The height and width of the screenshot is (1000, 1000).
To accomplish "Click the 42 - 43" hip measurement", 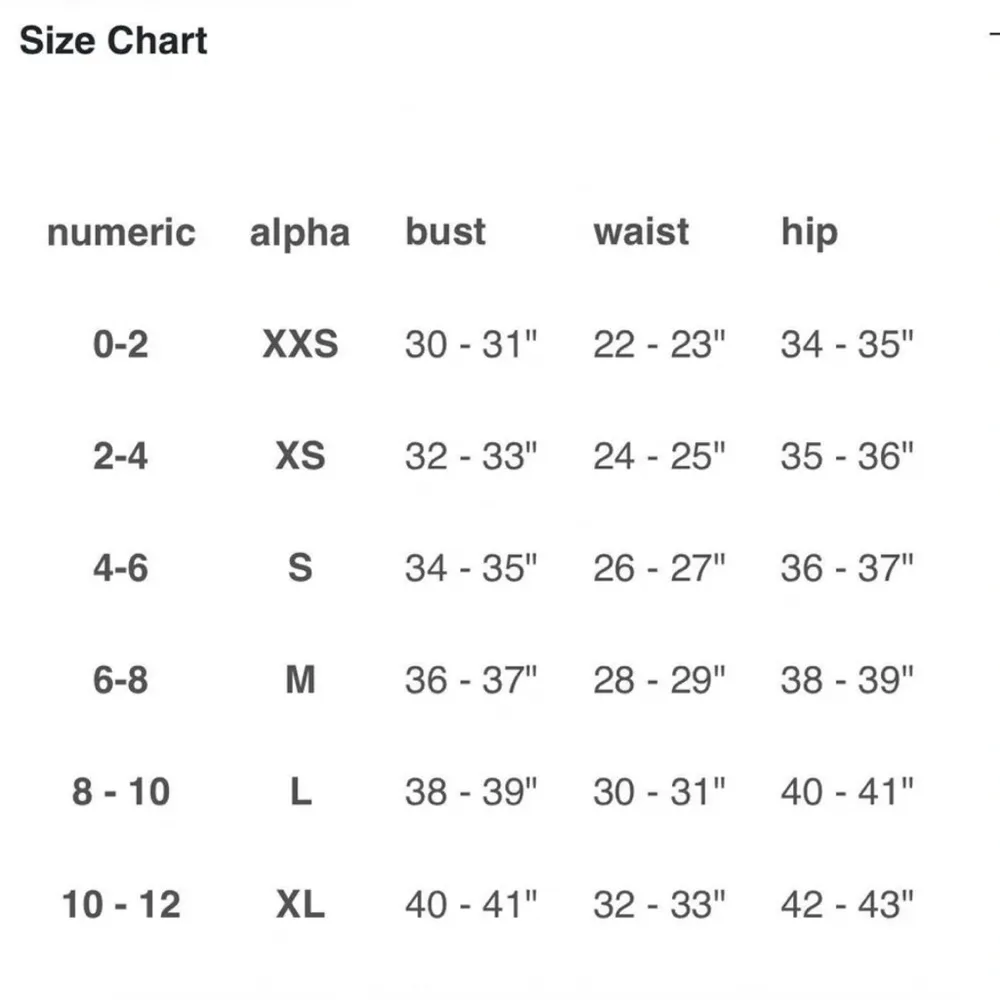I will [847, 906].
